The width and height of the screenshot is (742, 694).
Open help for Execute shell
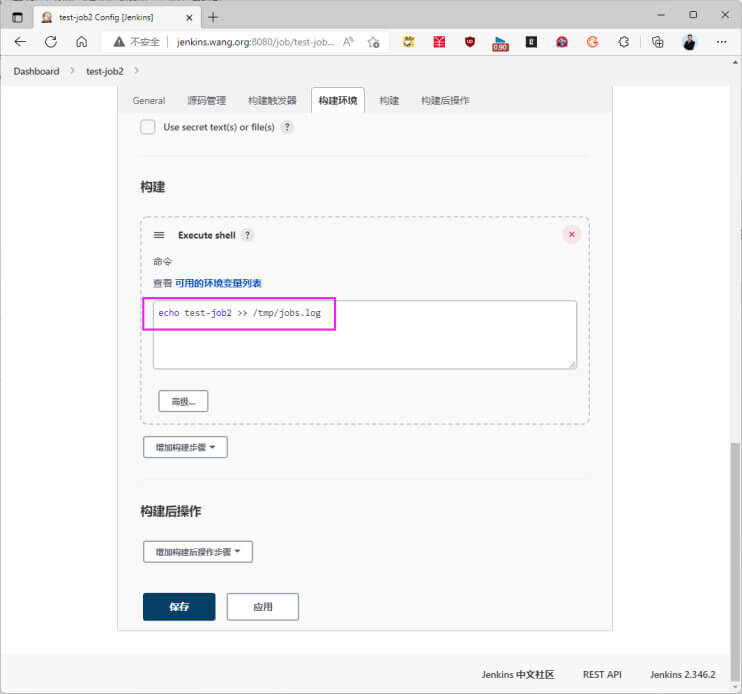[x=247, y=235]
